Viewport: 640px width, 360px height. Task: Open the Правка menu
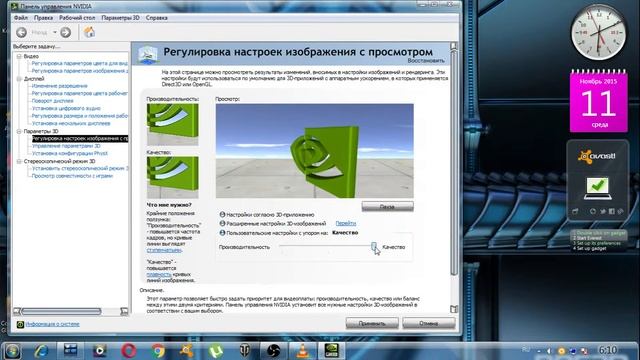(x=43, y=18)
